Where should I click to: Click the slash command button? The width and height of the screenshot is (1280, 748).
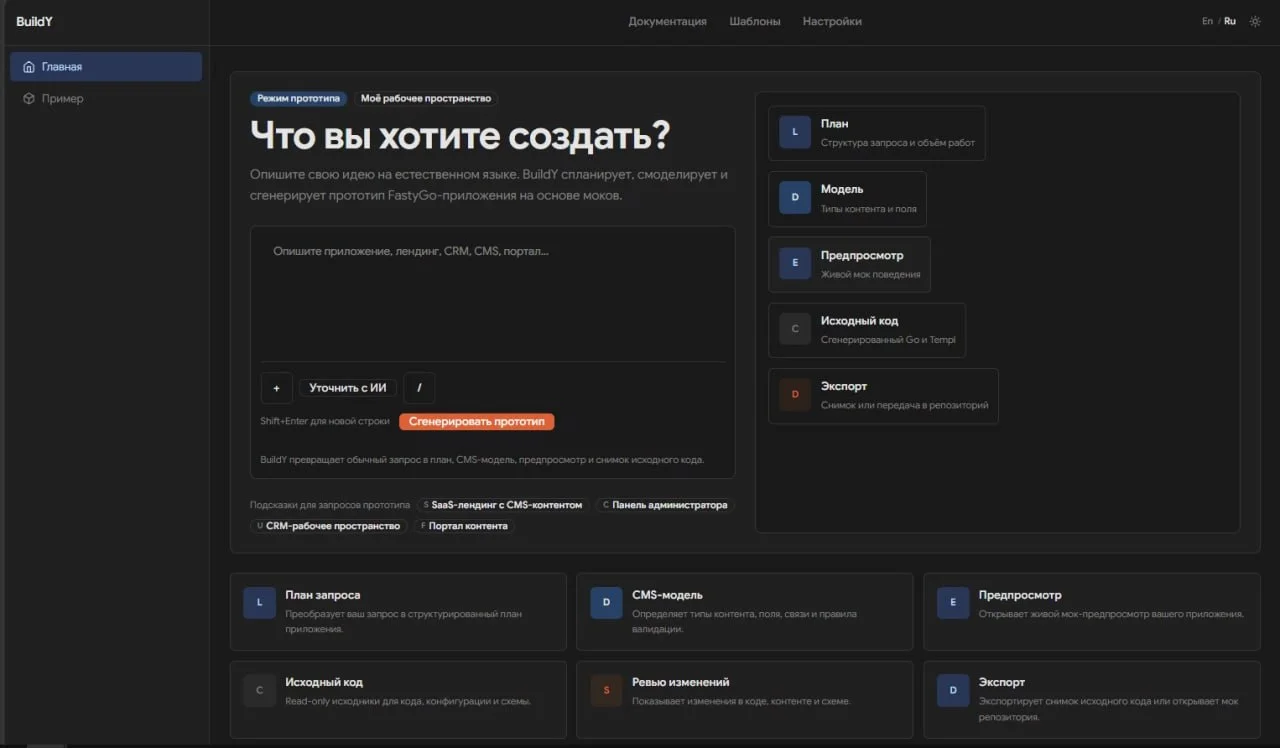pos(419,388)
